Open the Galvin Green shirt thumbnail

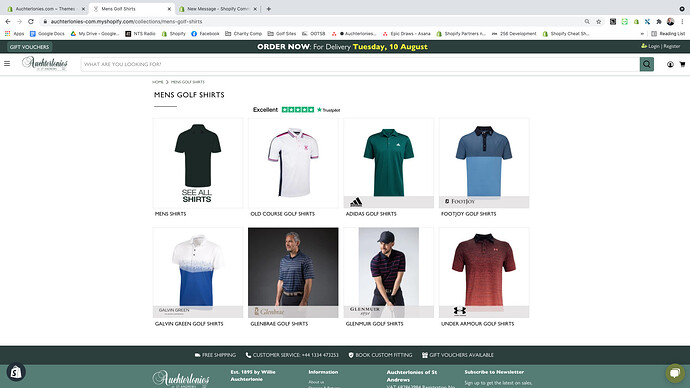pyautogui.click(x=198, y=272)
